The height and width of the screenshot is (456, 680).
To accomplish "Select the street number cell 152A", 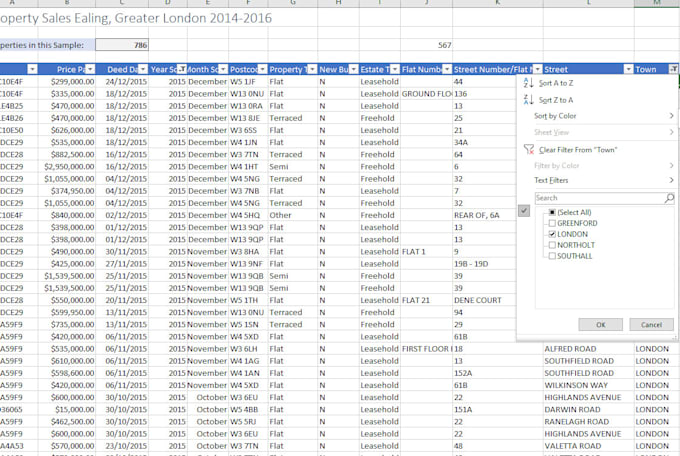I will [x=498, y=373].
